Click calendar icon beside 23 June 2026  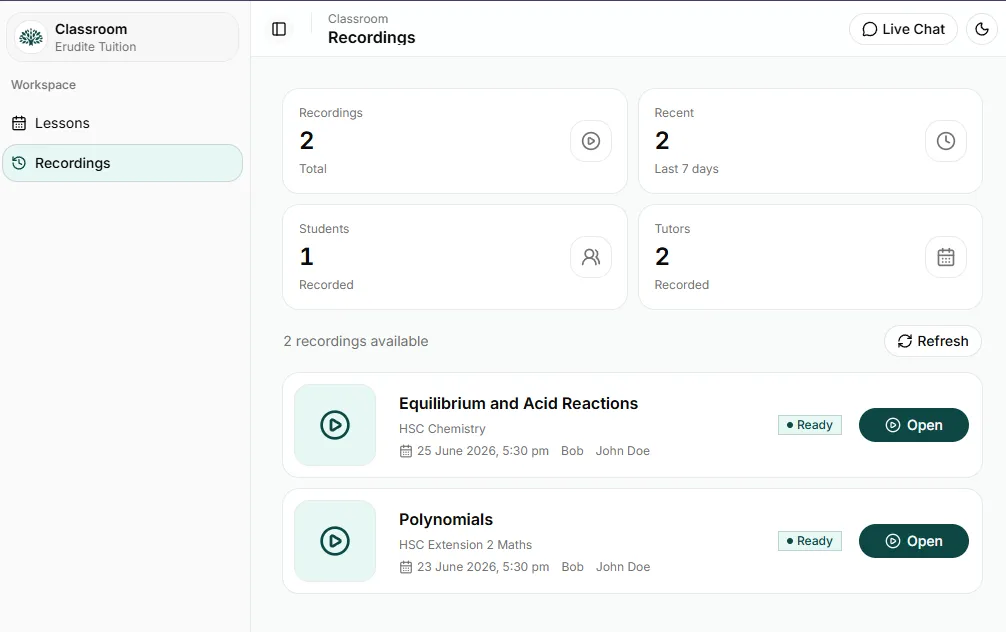[x=405, y=567]
